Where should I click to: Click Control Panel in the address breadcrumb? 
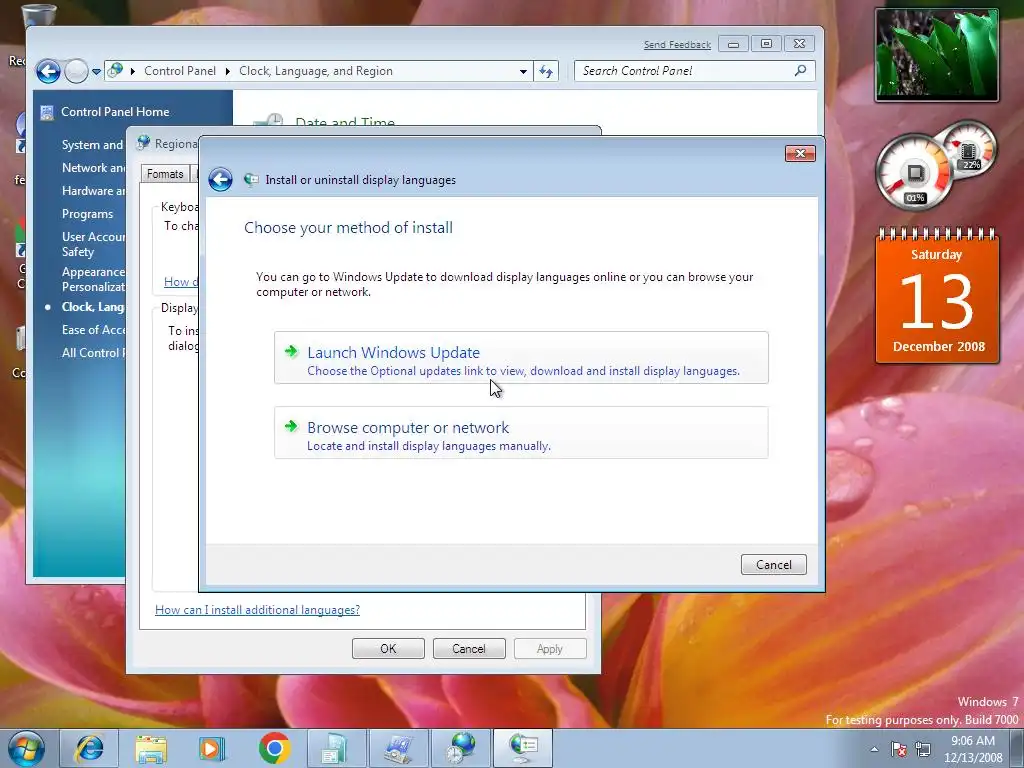pos(180,71)
